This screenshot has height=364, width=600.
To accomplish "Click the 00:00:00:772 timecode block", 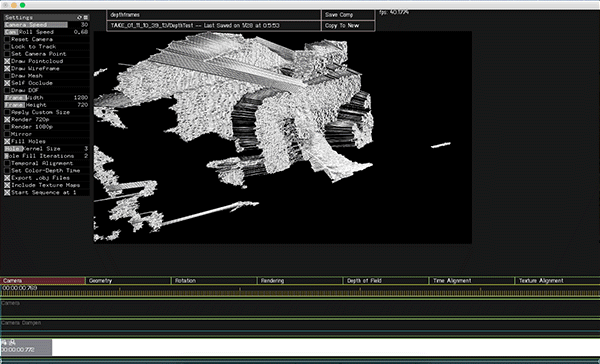I will click(x=26, y=347).
